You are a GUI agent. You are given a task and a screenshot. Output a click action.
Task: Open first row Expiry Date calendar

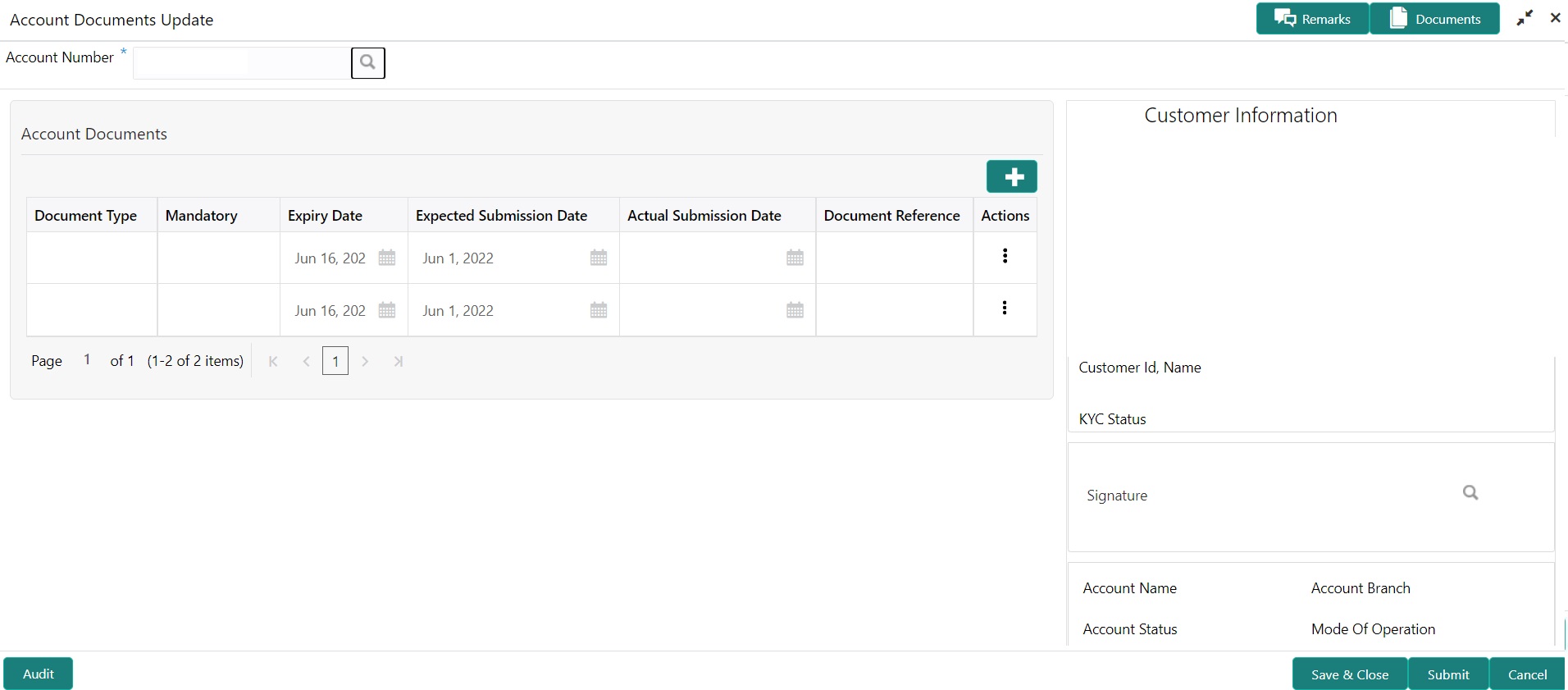[387, 258]
